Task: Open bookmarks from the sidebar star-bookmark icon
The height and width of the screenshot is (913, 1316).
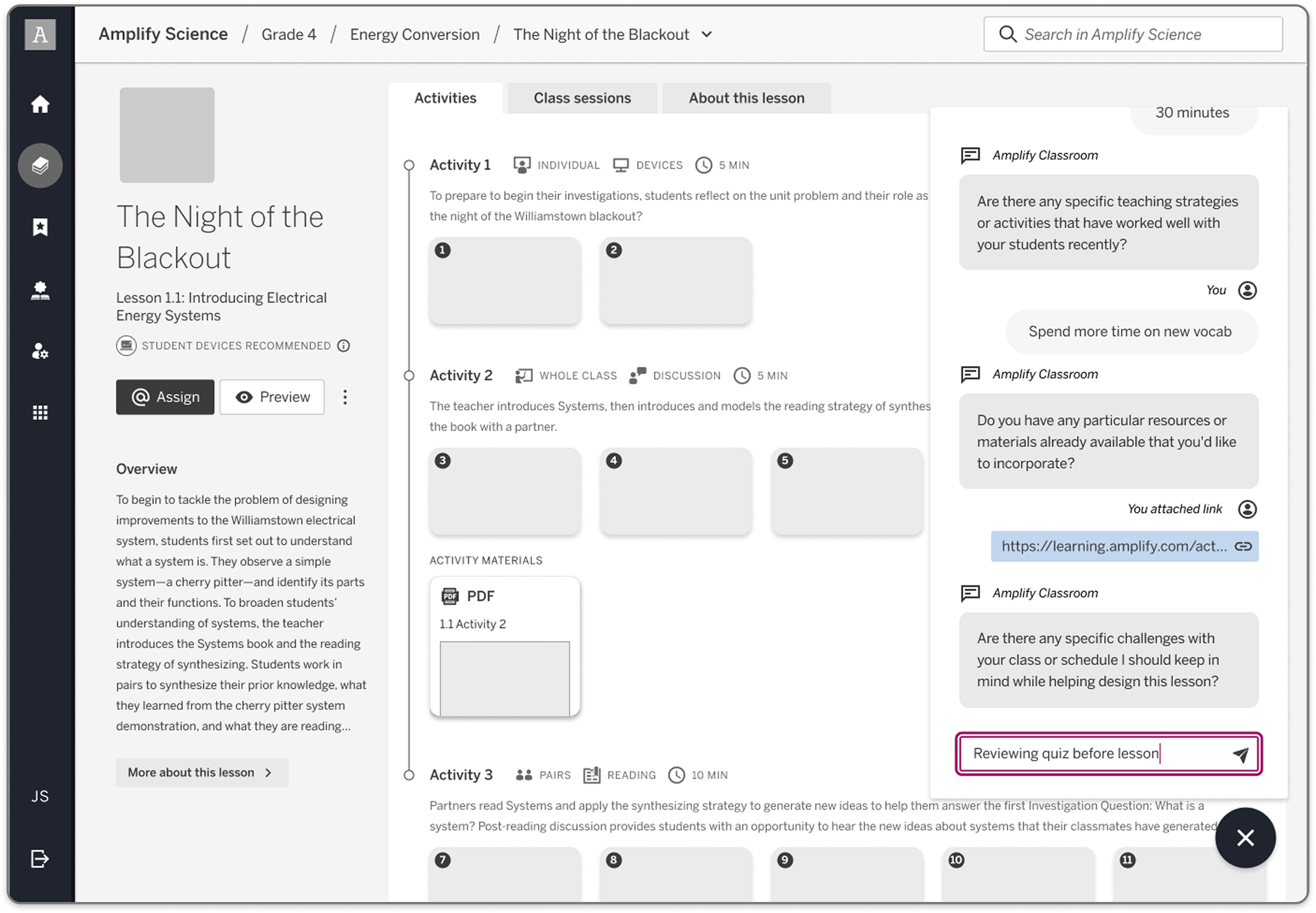Action: click(40, 227)
